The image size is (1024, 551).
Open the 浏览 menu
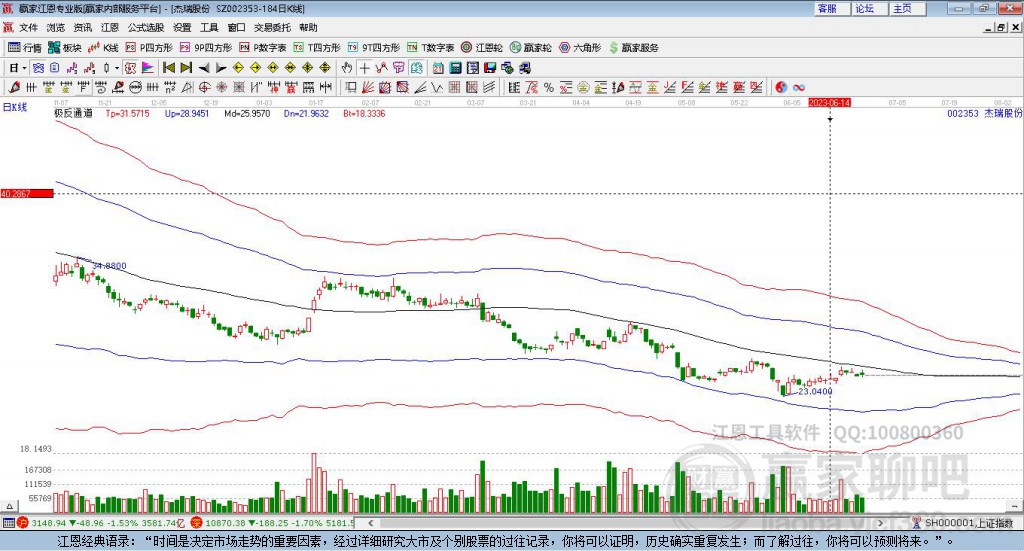click(x=56, y=27)
